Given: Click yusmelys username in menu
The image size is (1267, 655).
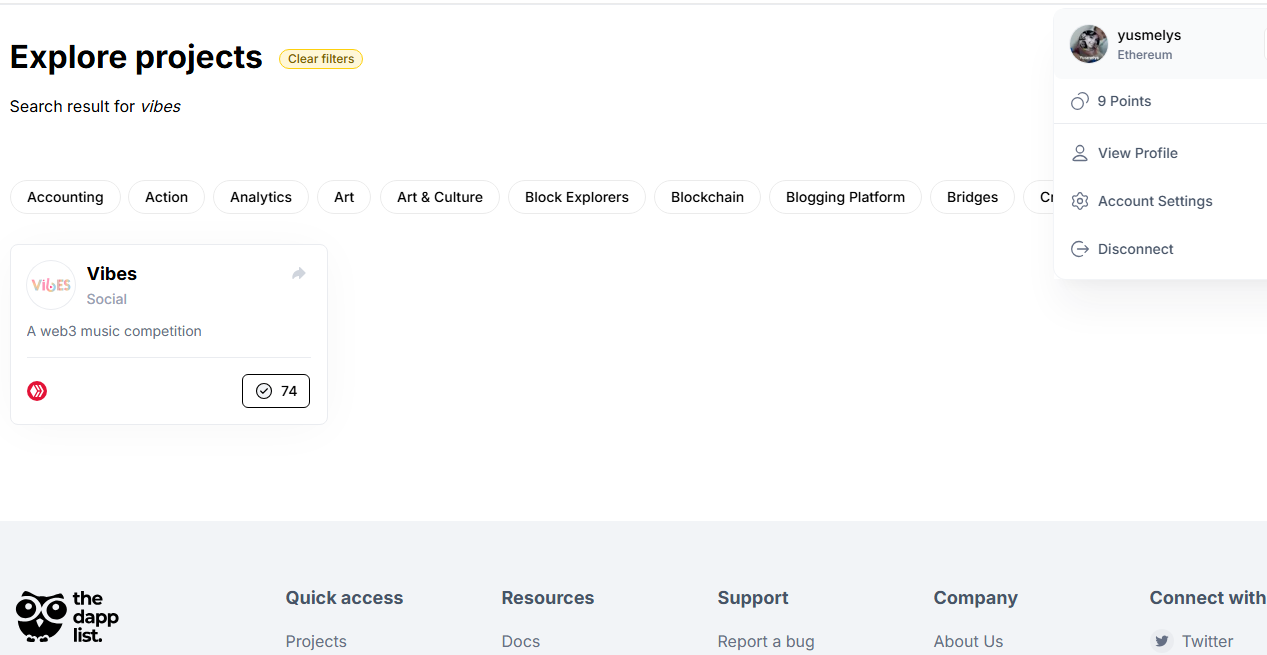Looking at the screenshot, I should coord(1149,35).
